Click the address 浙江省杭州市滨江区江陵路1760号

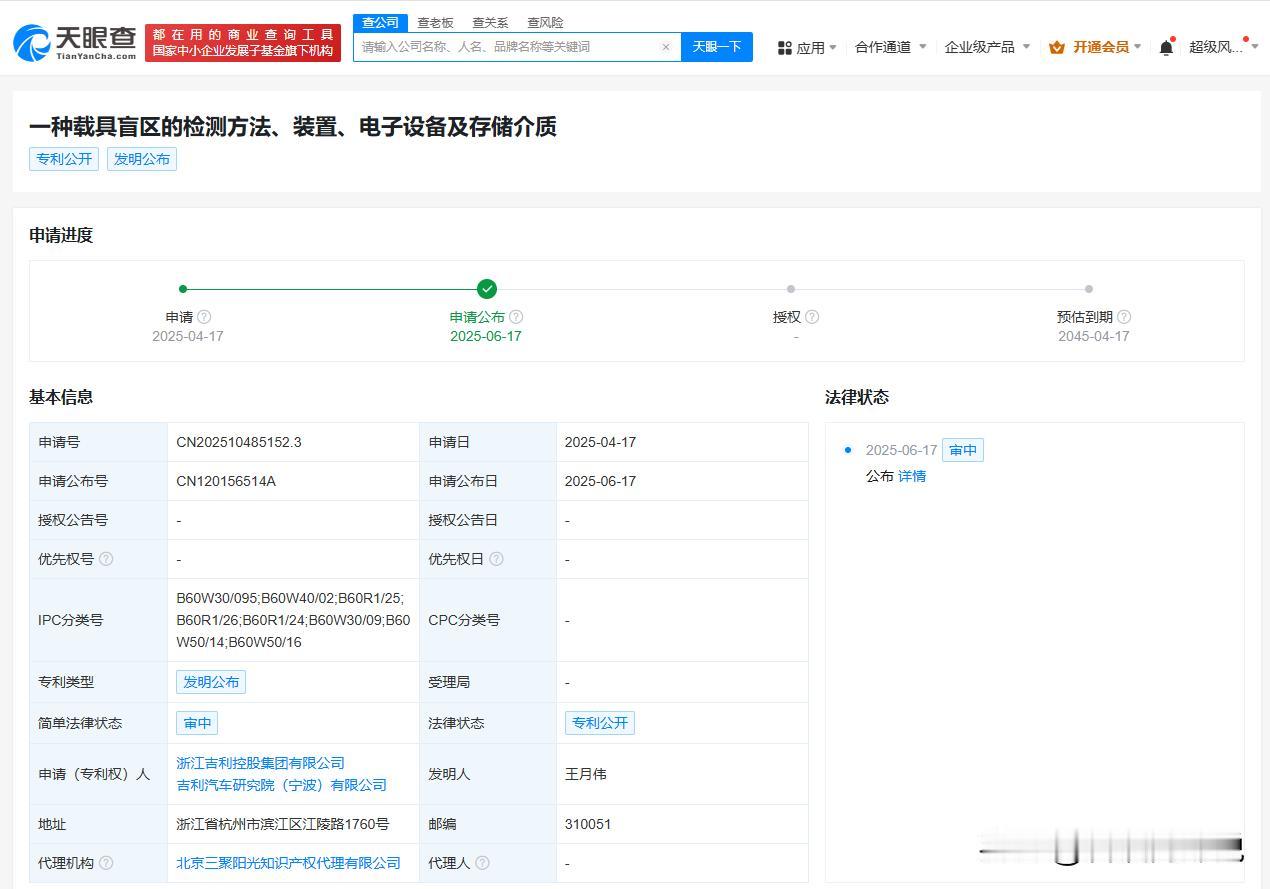(x=283, y=824)
